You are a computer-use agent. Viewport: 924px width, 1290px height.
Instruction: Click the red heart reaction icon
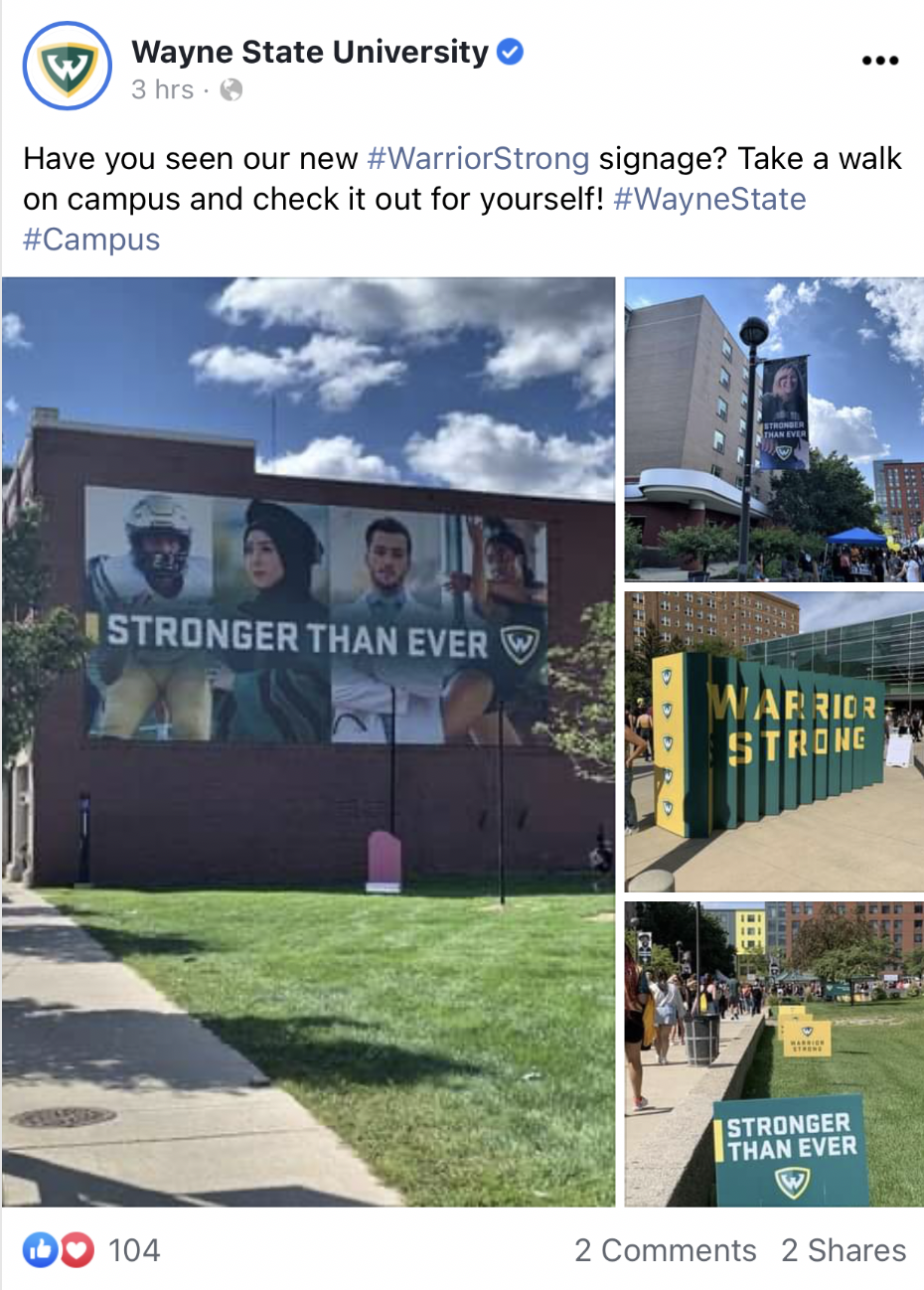(77, 1249)
